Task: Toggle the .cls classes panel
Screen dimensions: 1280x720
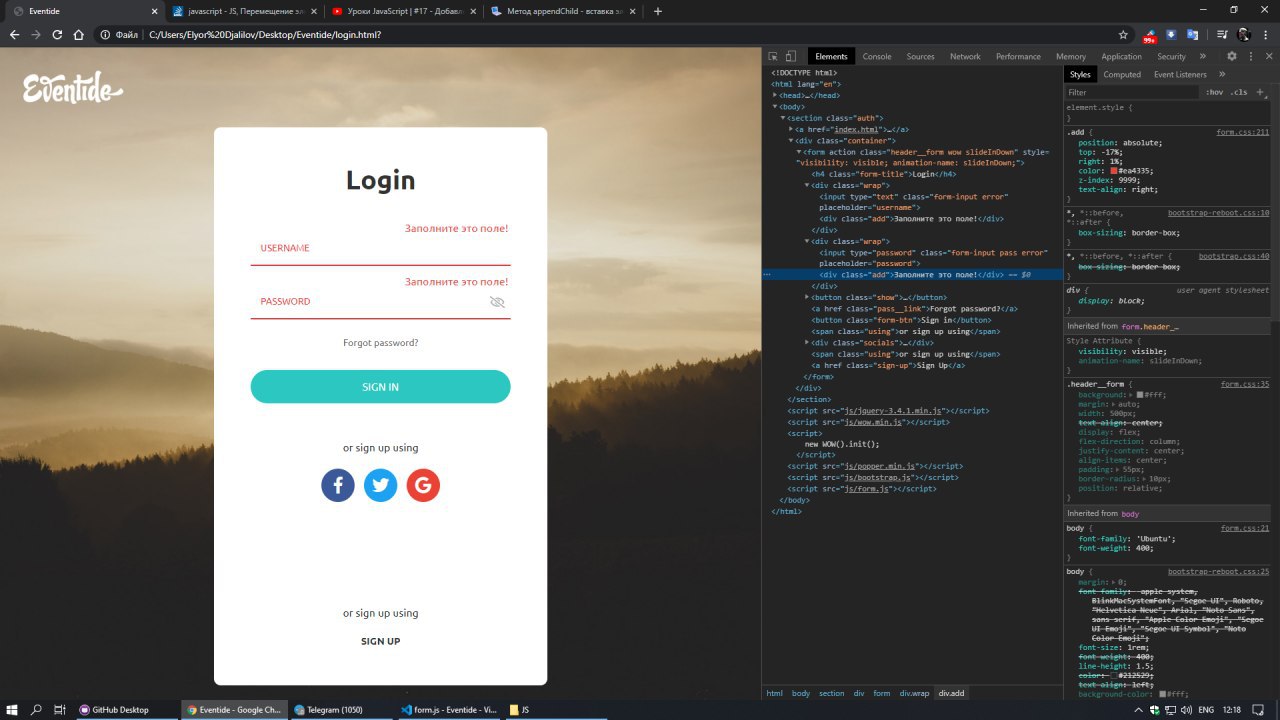Action: 1239,92
